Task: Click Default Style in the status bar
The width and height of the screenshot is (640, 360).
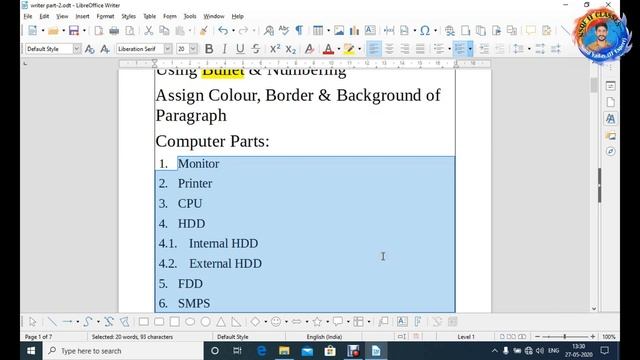Action: pyautogui.click(x=233, y=337)
